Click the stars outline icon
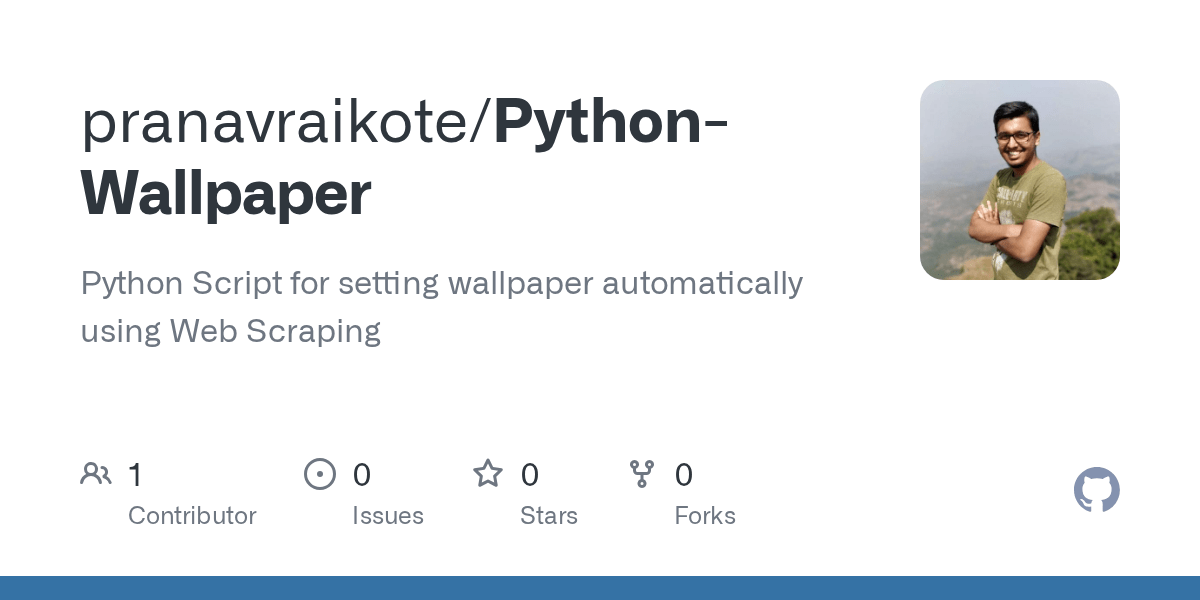 click(488, 473)
